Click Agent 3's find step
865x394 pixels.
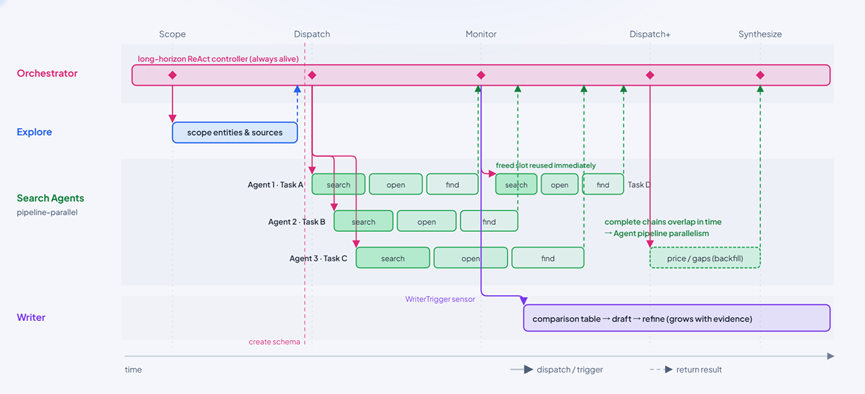(x=548, y=258)
